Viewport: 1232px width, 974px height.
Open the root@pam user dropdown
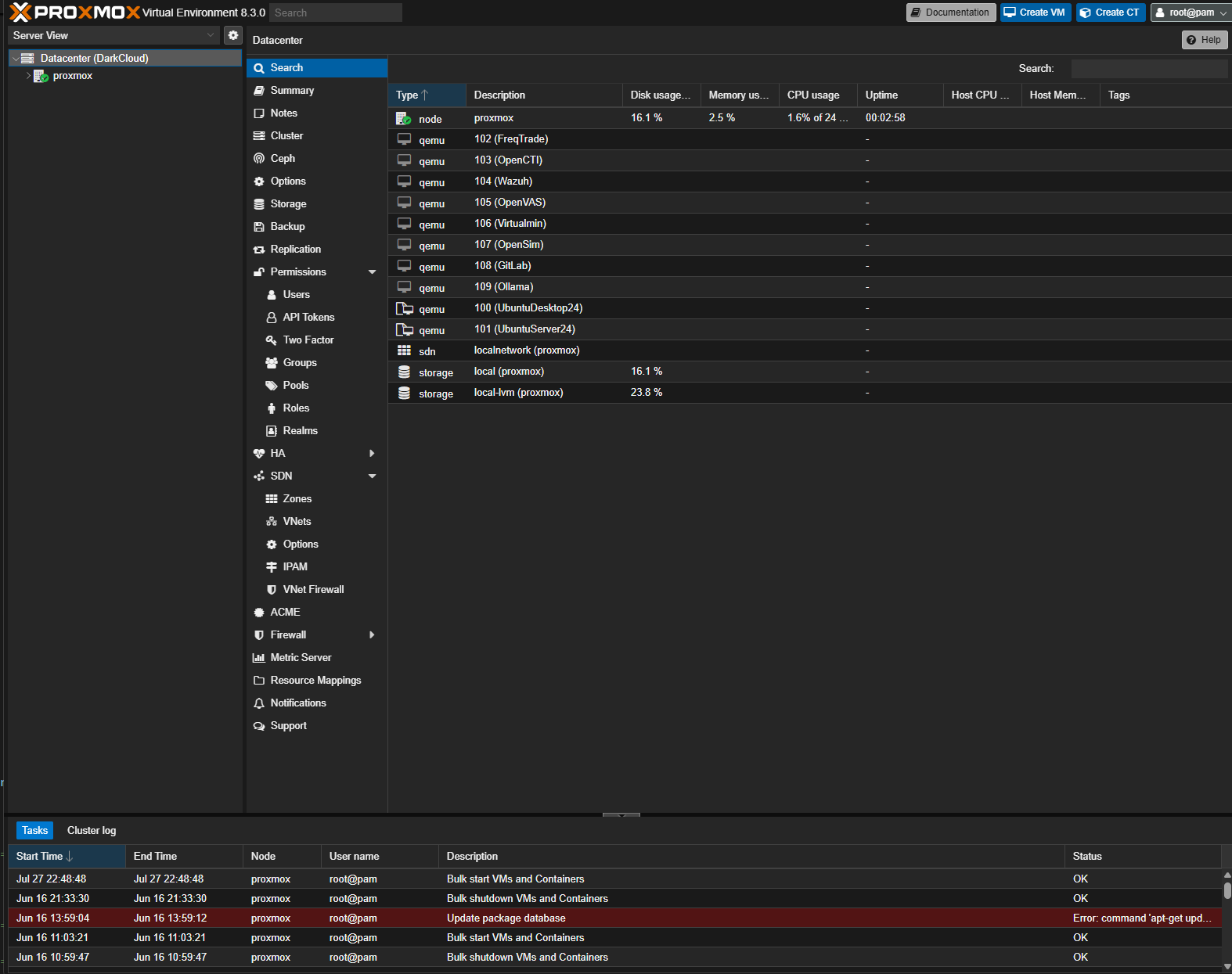[1191, 13]
